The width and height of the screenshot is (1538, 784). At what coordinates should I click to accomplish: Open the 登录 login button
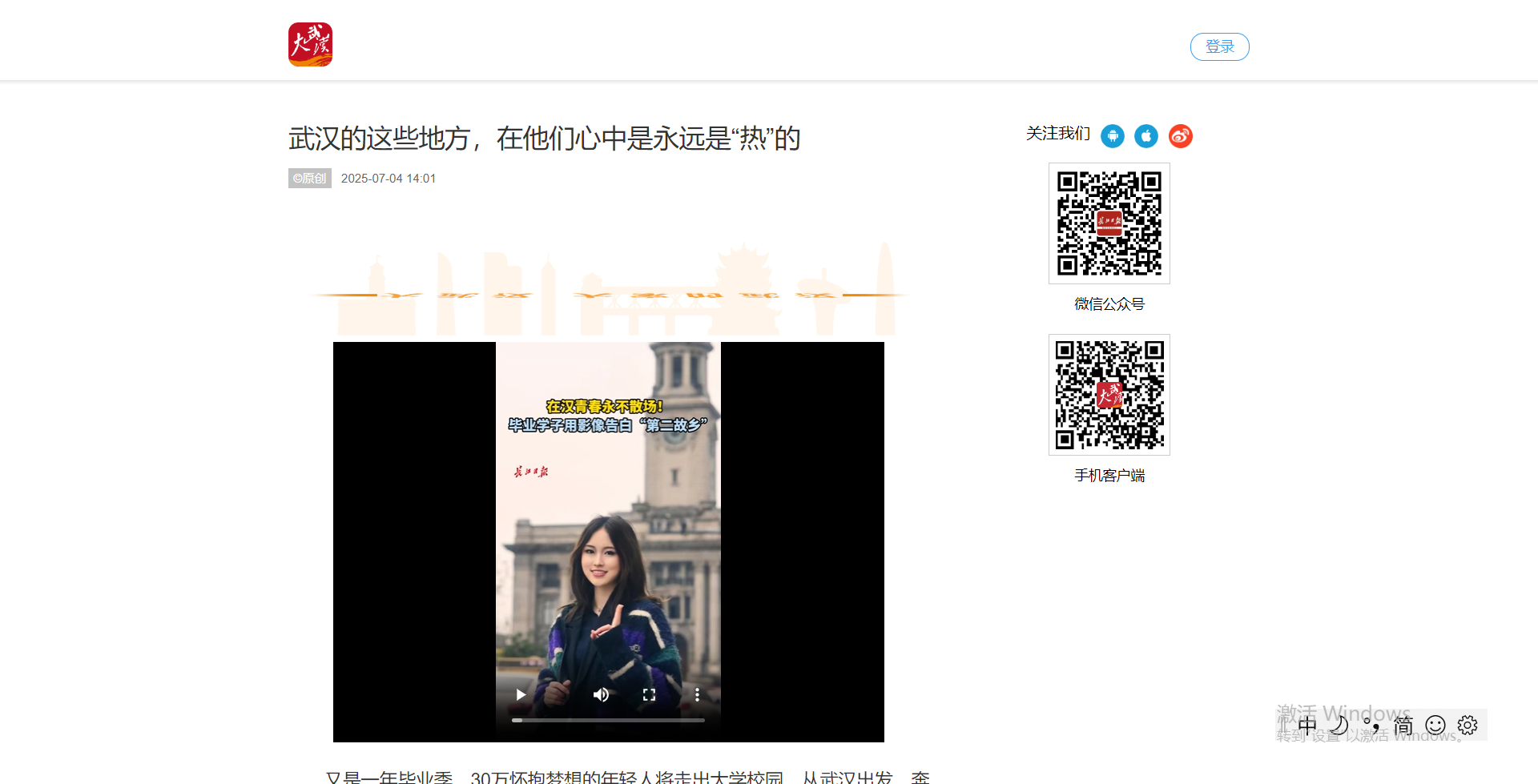pos(1219,46)
